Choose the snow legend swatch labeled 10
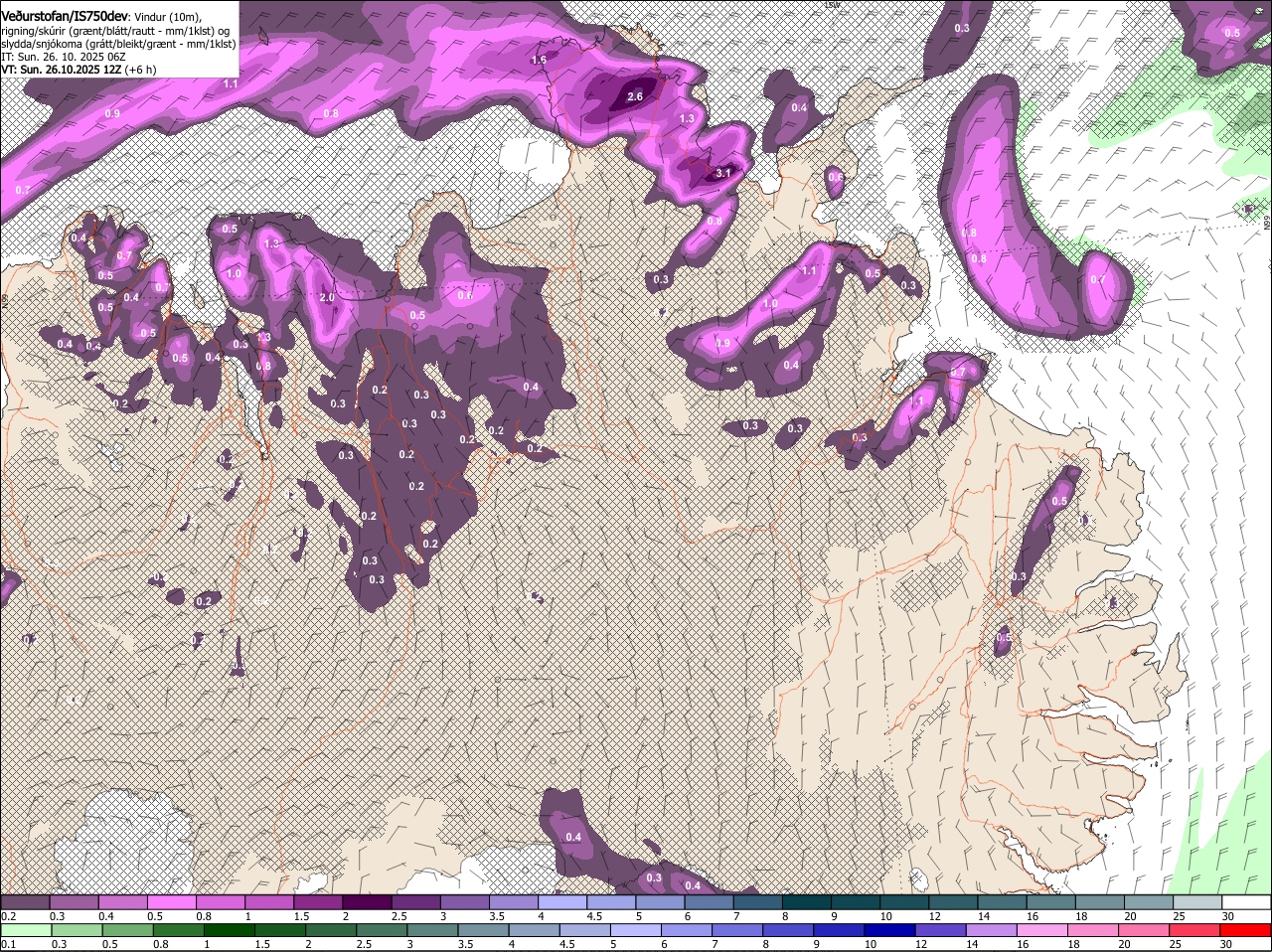1272x952 pixels. click(905, 901)
